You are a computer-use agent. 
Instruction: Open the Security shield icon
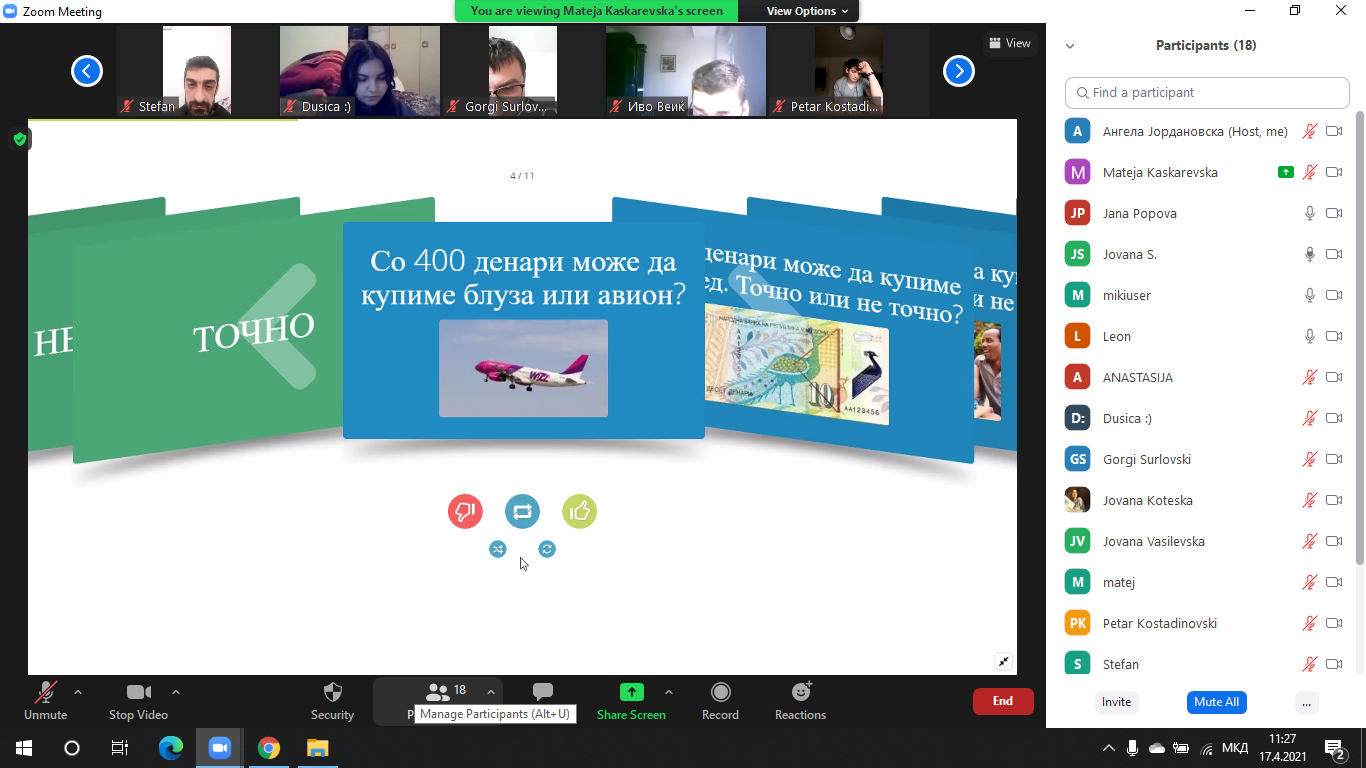[332, 693]
